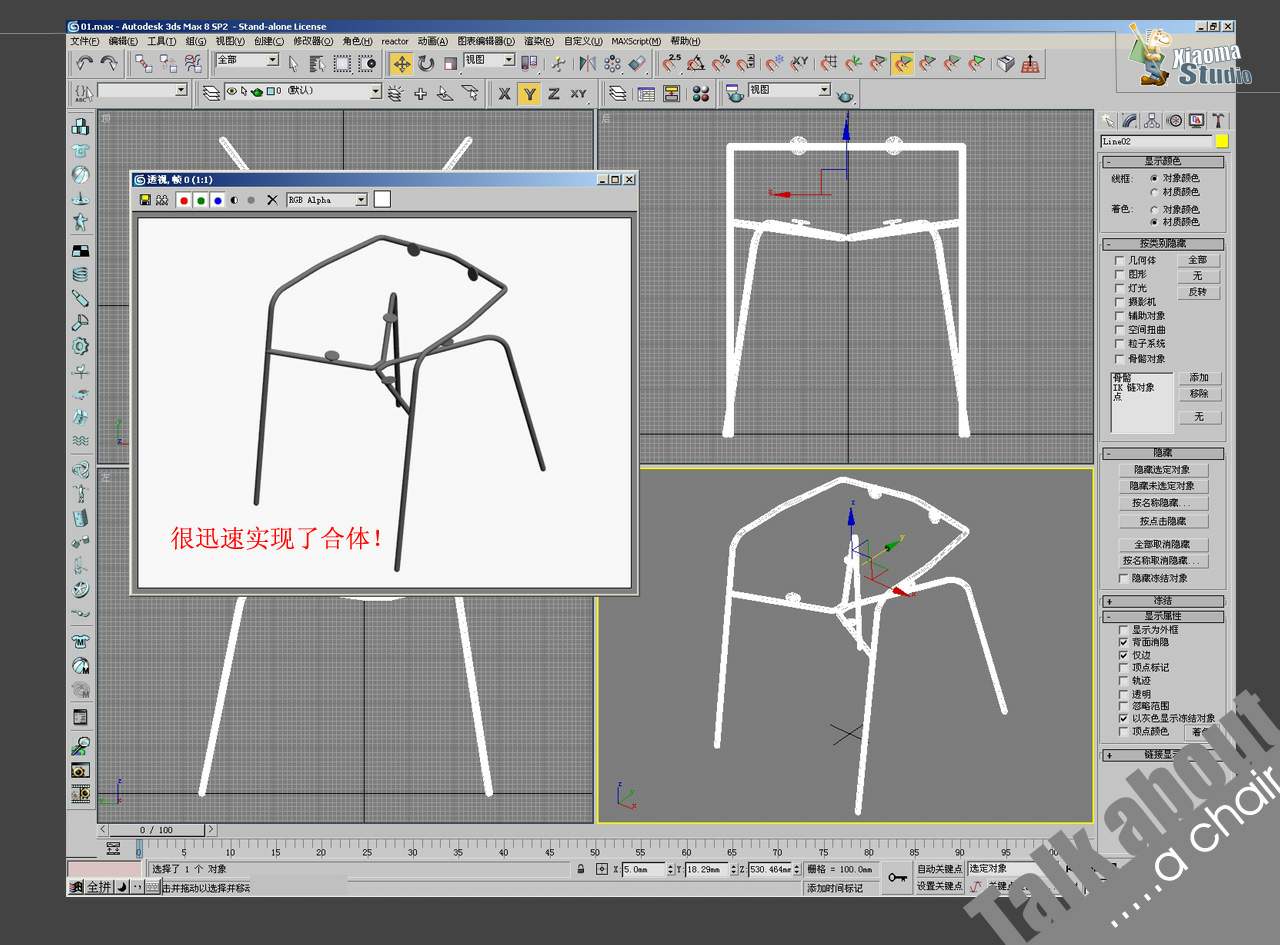Click the Undo arrow in the main toolbar

coord(85,63)
